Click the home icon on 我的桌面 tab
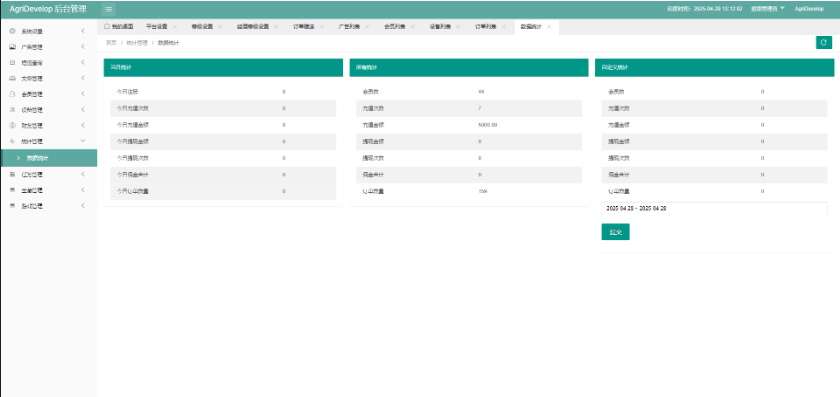The image size is (840, 397). click(x=107, y=26)
